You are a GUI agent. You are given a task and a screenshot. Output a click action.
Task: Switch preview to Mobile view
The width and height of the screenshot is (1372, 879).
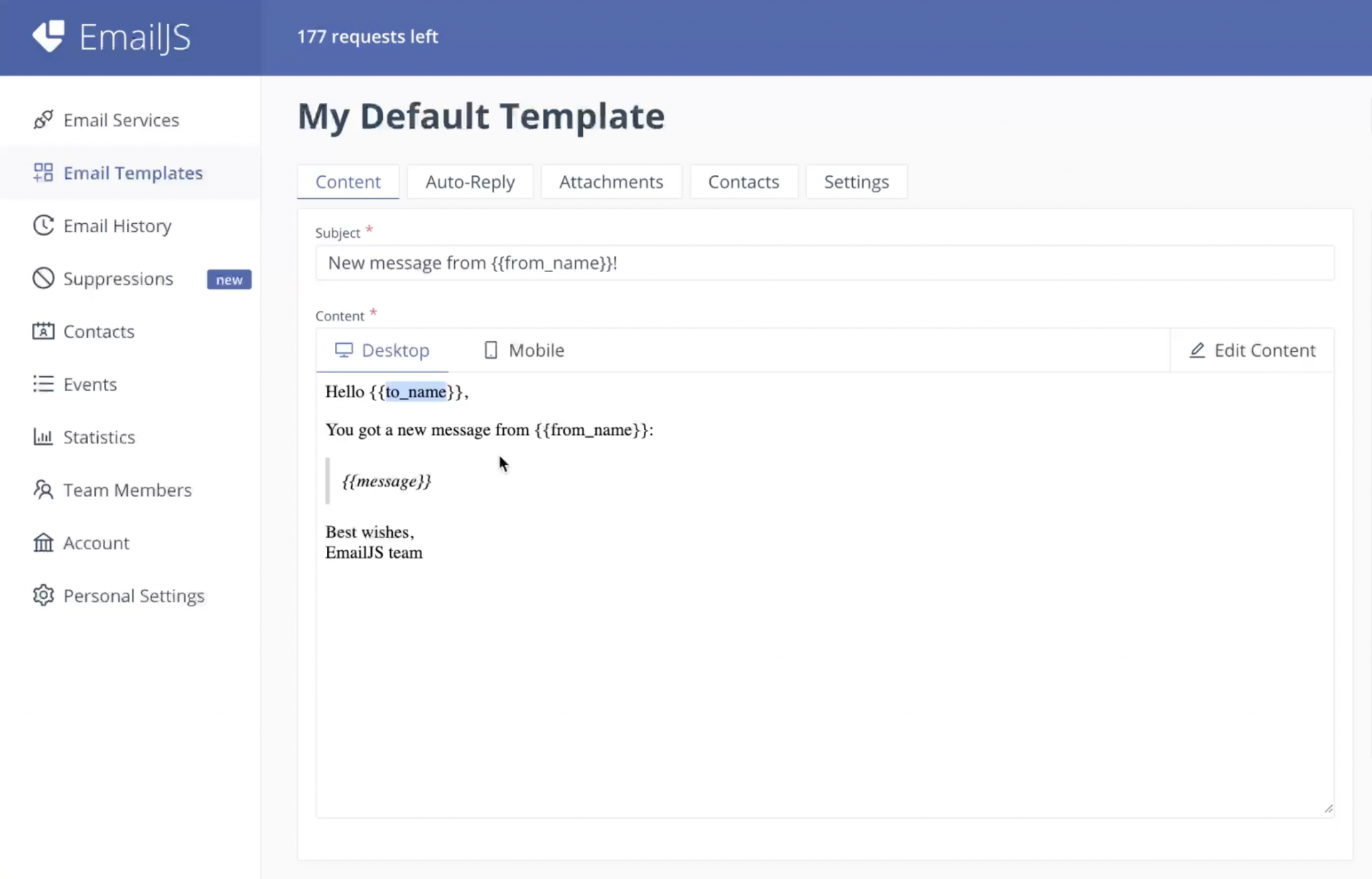tap(523, 350)
